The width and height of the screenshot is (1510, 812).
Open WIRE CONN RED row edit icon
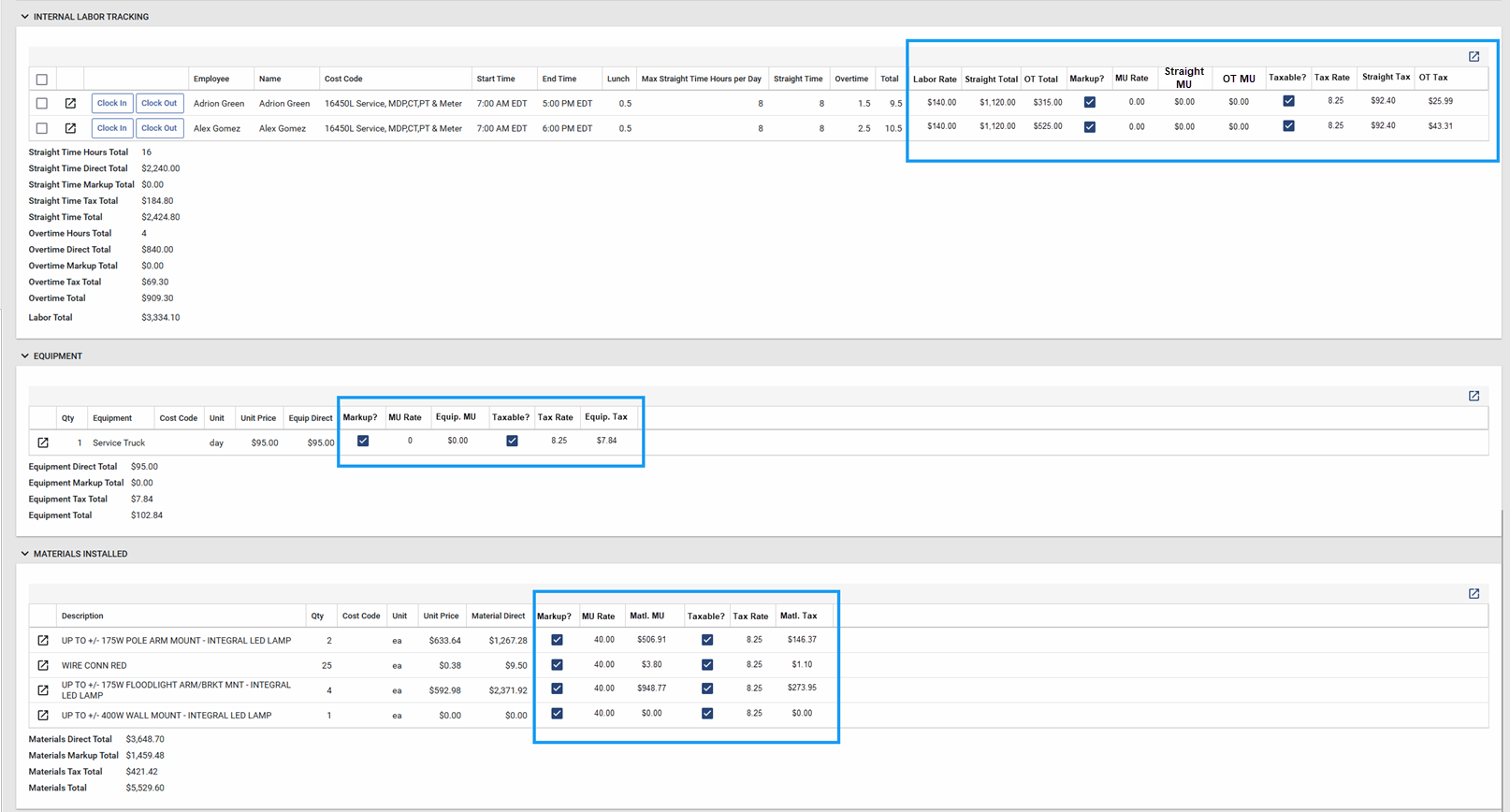[x=43, y=665]
